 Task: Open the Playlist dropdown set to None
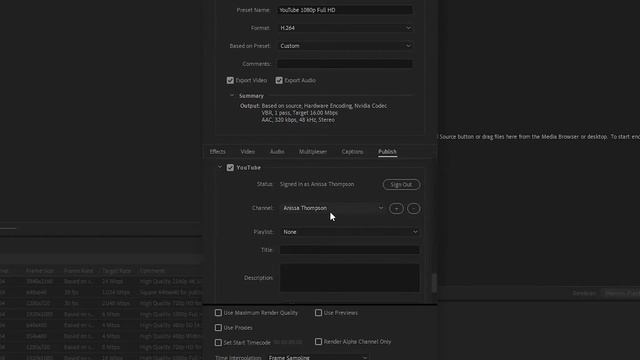pyautogui.click(x=350, y=232)
